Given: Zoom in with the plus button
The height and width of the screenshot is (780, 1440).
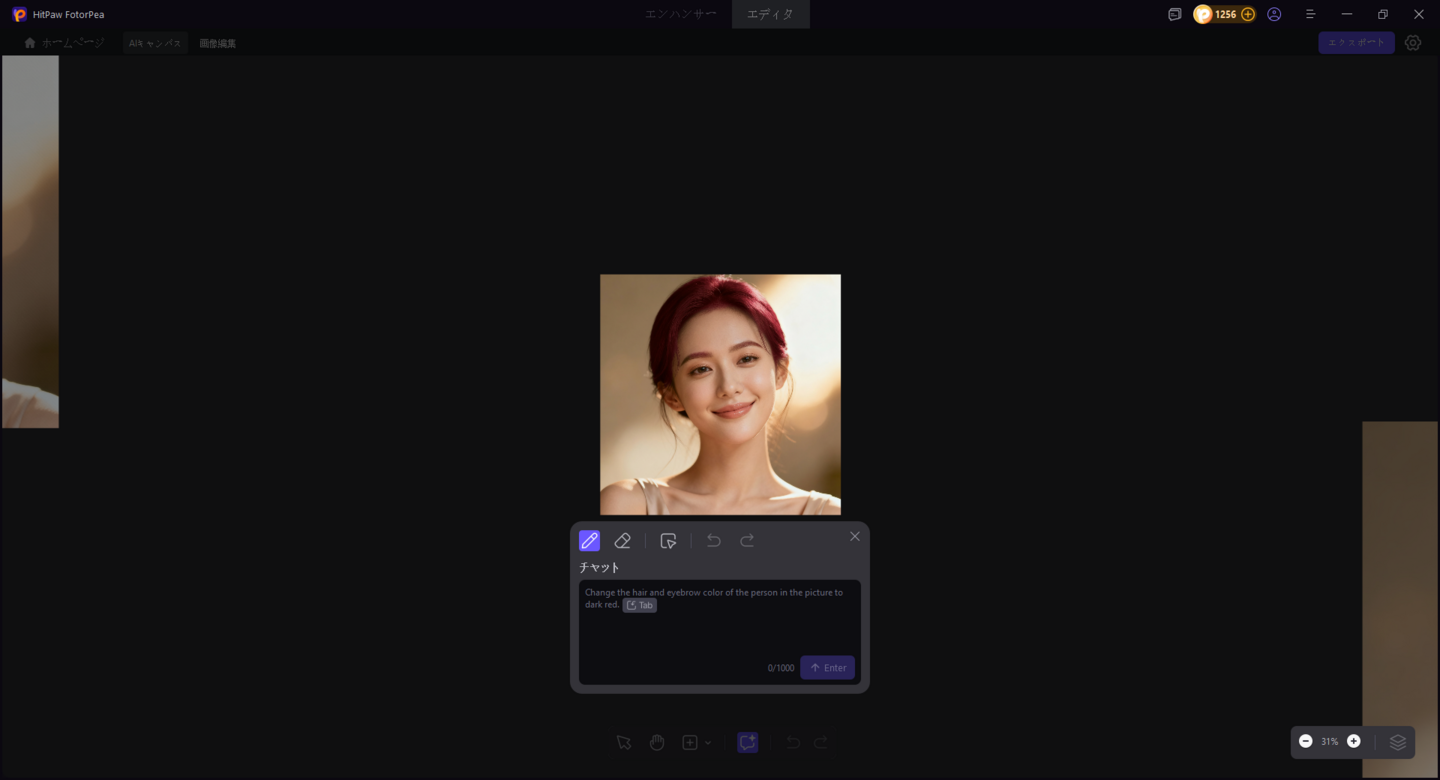Looking at the screenshot, I should 1354,742.
